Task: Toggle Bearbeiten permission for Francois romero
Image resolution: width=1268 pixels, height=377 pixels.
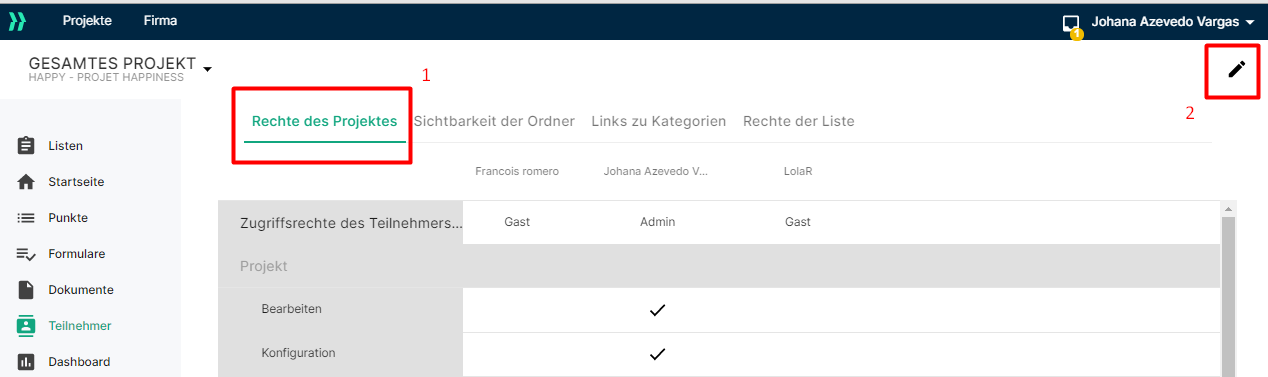Action: pyautogui.click(x=517, y=310)
